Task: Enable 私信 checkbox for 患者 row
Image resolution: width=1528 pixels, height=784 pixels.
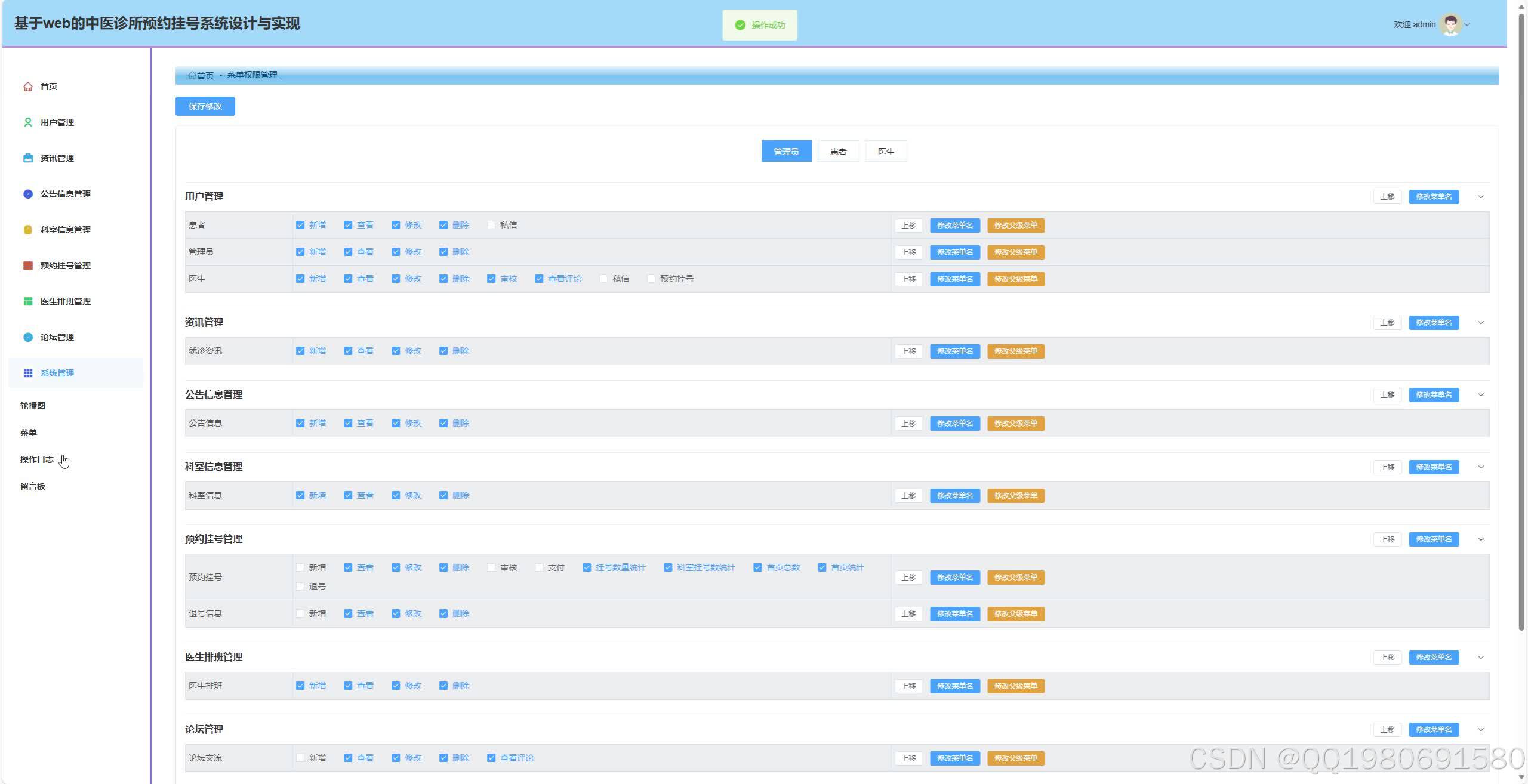Action: point(491,225)
